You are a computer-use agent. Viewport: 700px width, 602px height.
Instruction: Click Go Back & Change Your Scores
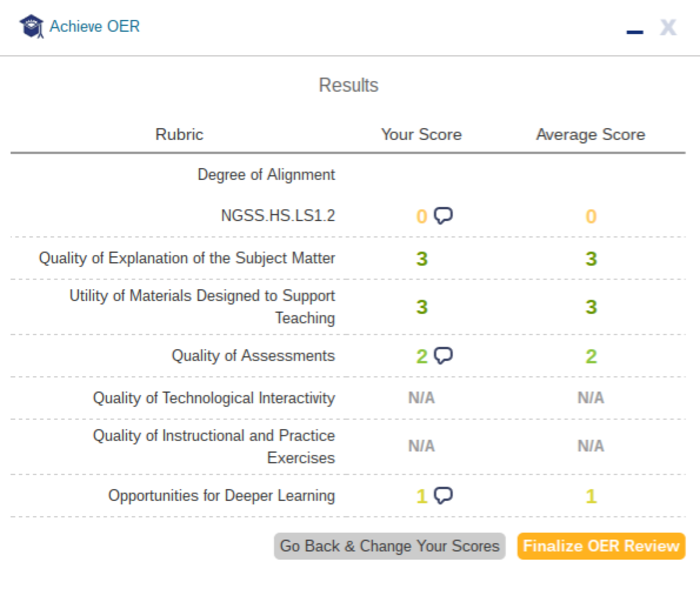pyautogui.click(x=389, y=546)
